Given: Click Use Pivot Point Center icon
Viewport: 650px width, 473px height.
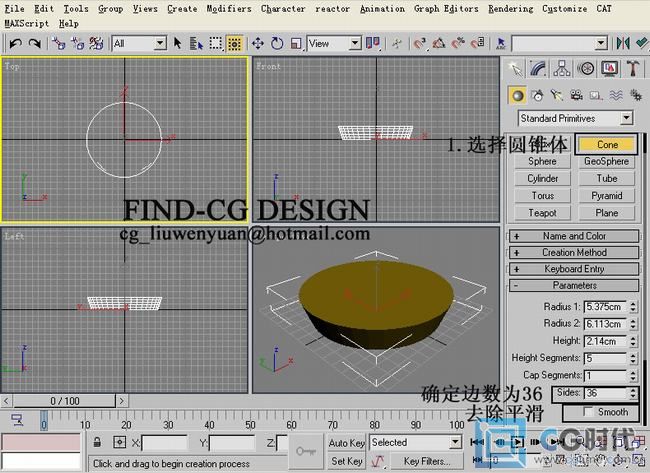Looking at the screenshot, I should tap(373, 43).
